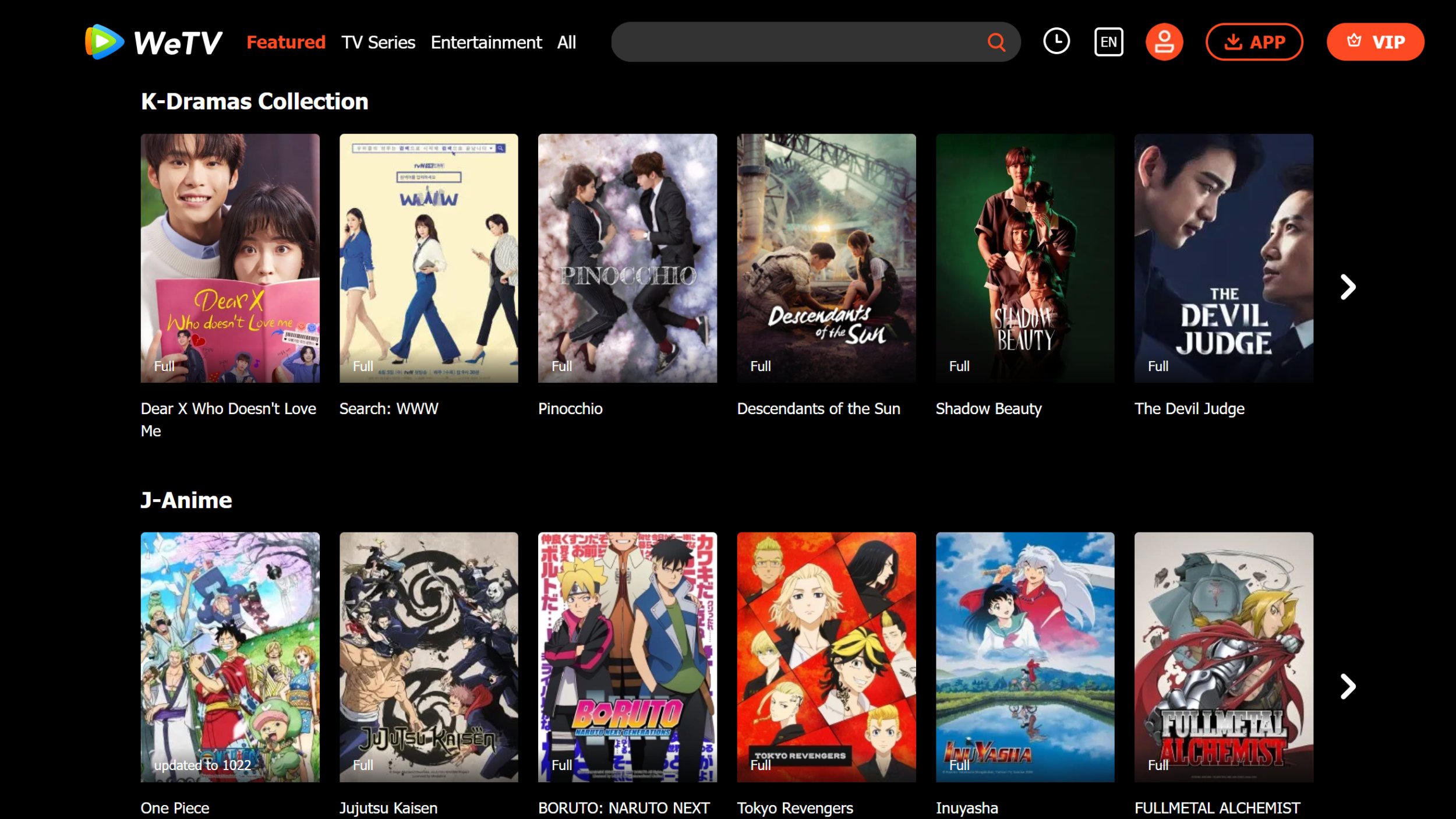The height and width of the screenshot is (819, 1456).
Task: Click the APP download button
Action: click(x=1254, y=42)
